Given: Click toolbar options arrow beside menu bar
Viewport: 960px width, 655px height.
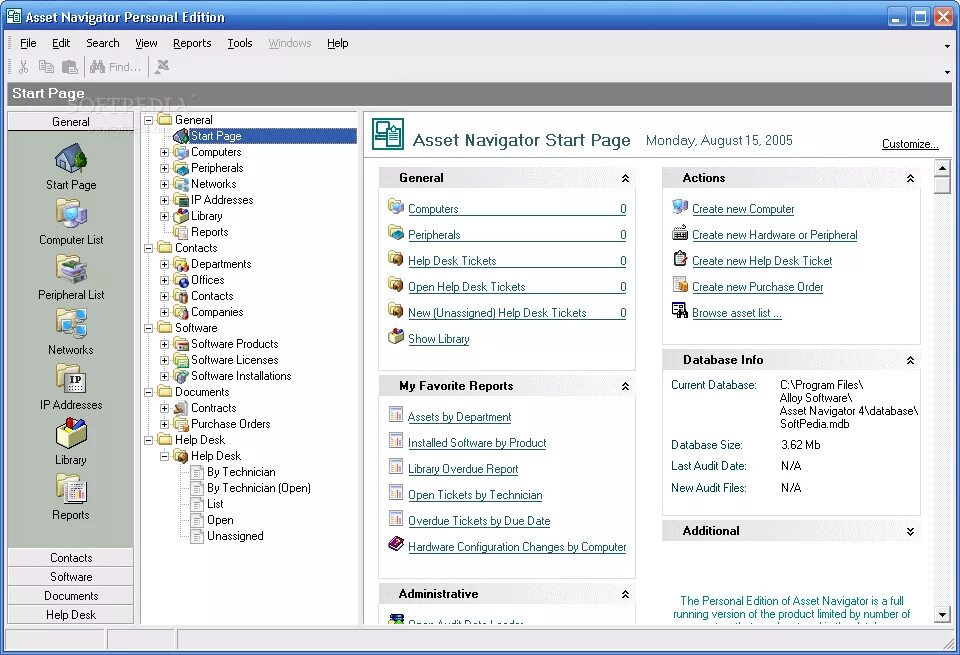Looking at the screenshot, I should click(x=947, y=46).
